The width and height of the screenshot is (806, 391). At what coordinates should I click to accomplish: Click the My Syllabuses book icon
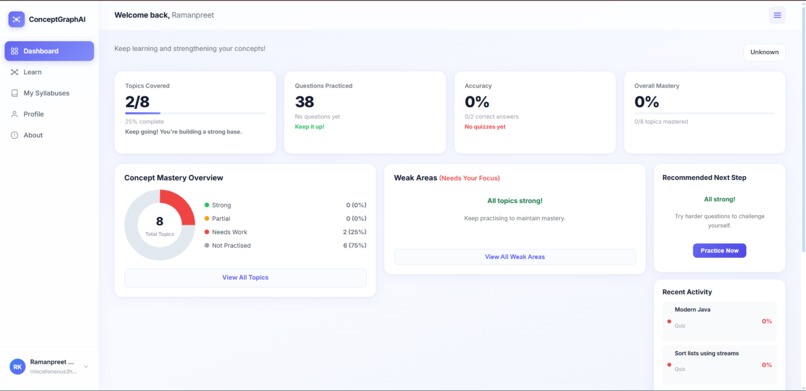[14, 94]
